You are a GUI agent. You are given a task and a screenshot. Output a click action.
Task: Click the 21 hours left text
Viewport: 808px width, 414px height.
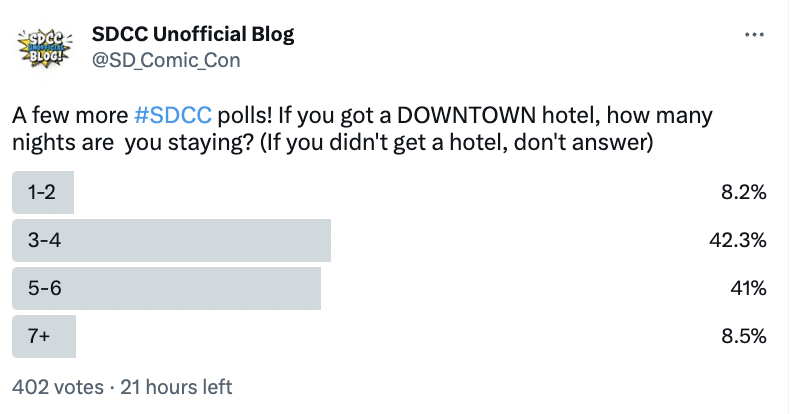pyautogui.click(x=176, y=387)
